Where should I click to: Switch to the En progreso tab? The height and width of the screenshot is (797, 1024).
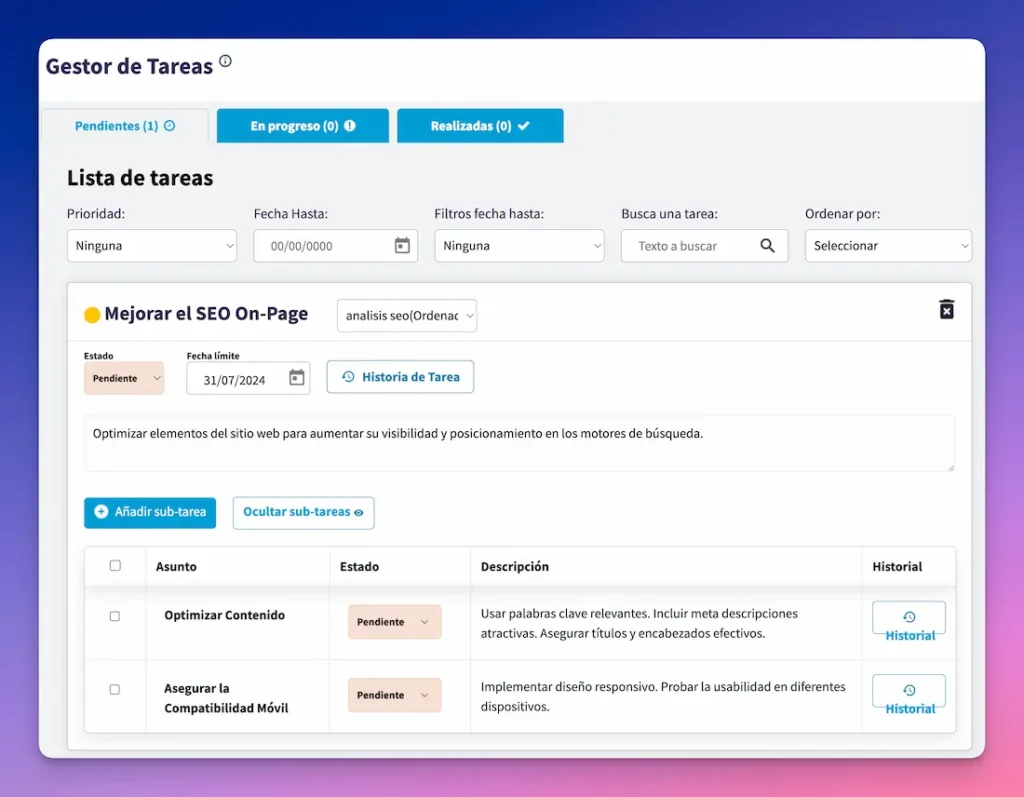pyautogui.click(x=302, y=125)
